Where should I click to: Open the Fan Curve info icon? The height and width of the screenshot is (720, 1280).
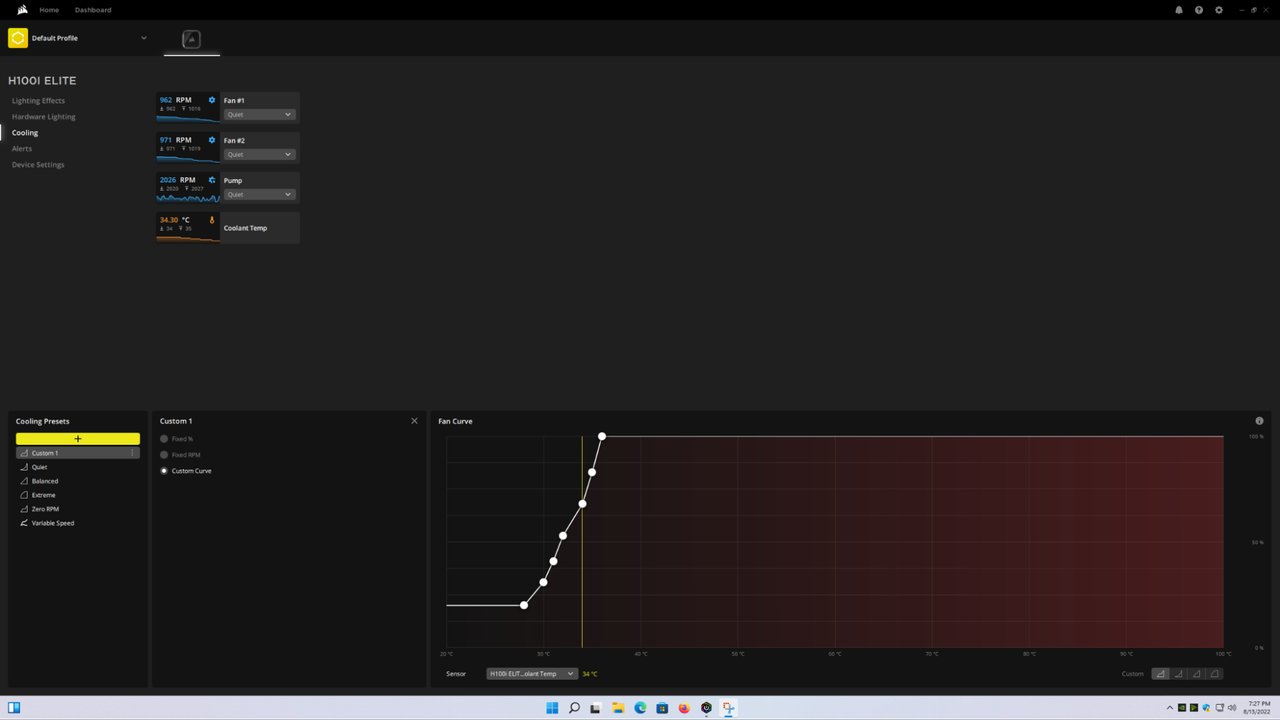(x=1259, y=421)
